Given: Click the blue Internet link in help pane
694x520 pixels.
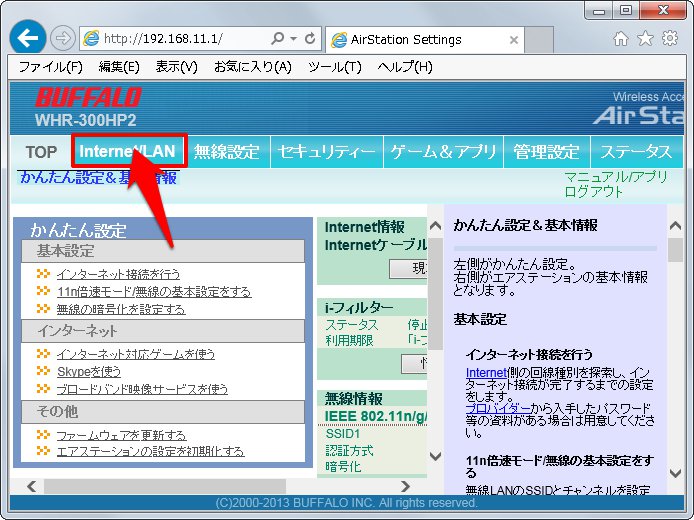Looking at the screenshot, I should [x=486, y=373].
